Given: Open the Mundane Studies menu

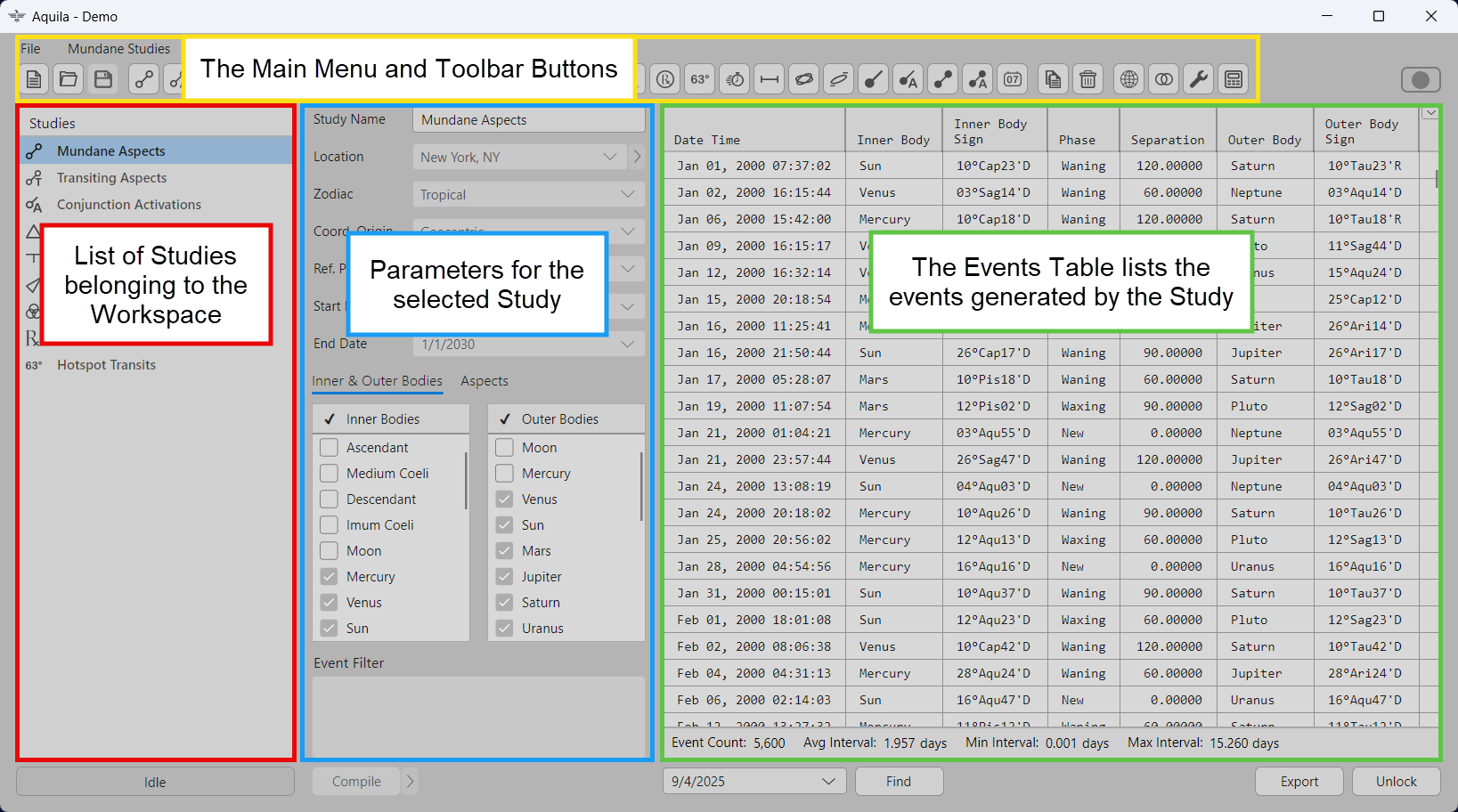Looking at the screenshot, I should click(118, 49).
